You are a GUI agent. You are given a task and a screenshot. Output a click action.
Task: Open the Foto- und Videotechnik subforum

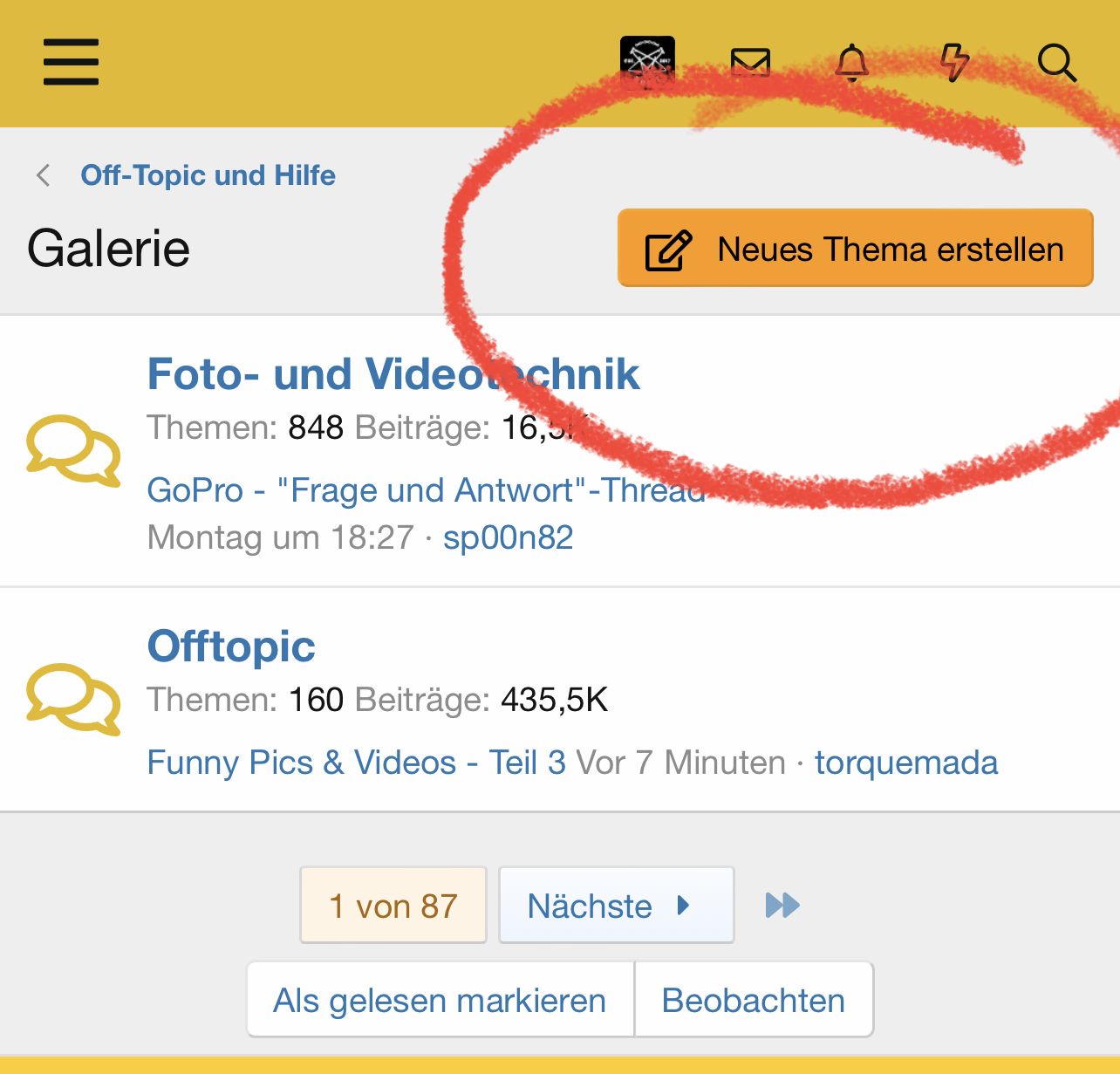[x=393, y=374]
